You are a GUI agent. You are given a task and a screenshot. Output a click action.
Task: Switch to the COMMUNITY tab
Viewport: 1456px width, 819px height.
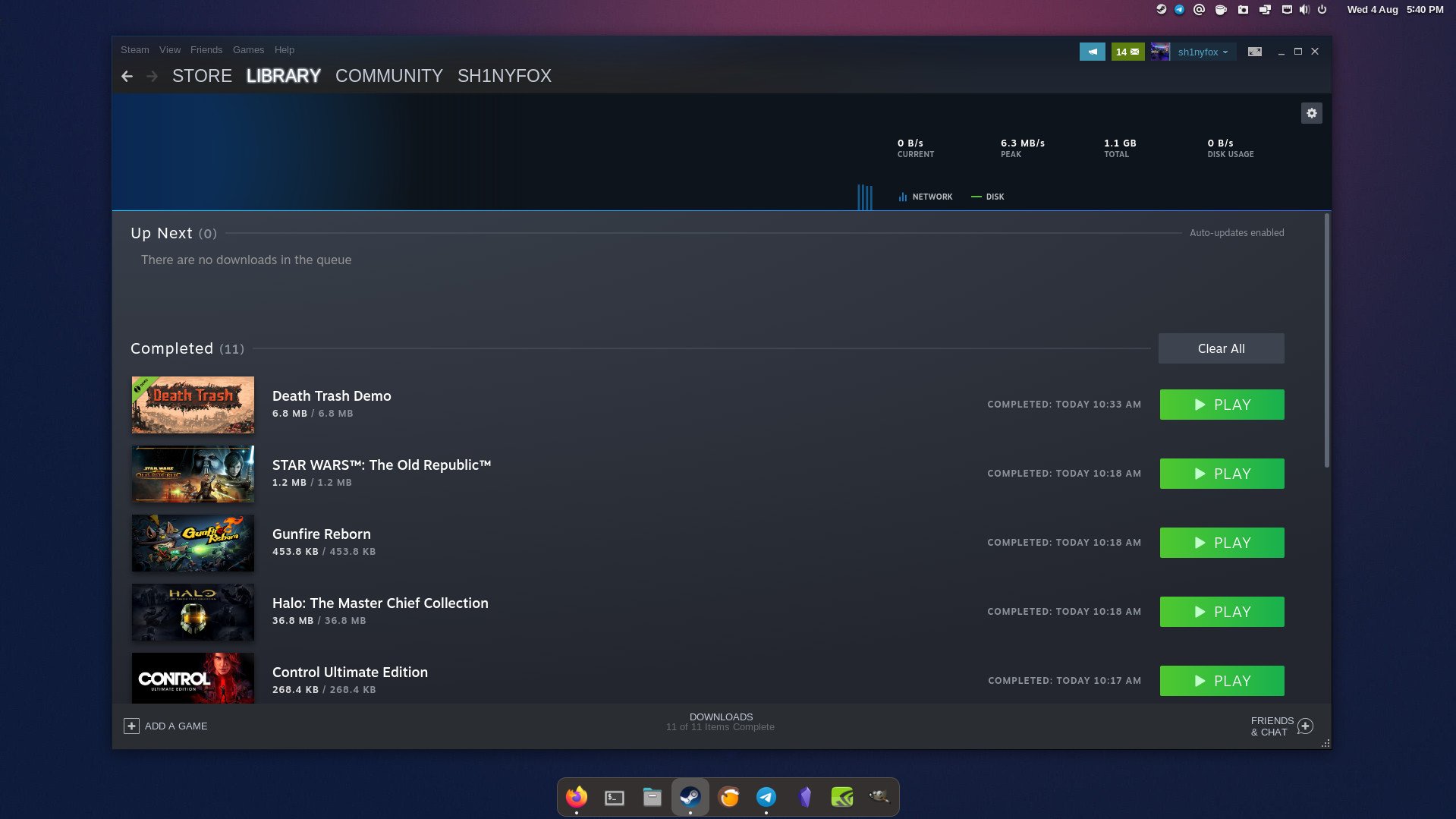(389, 76)
